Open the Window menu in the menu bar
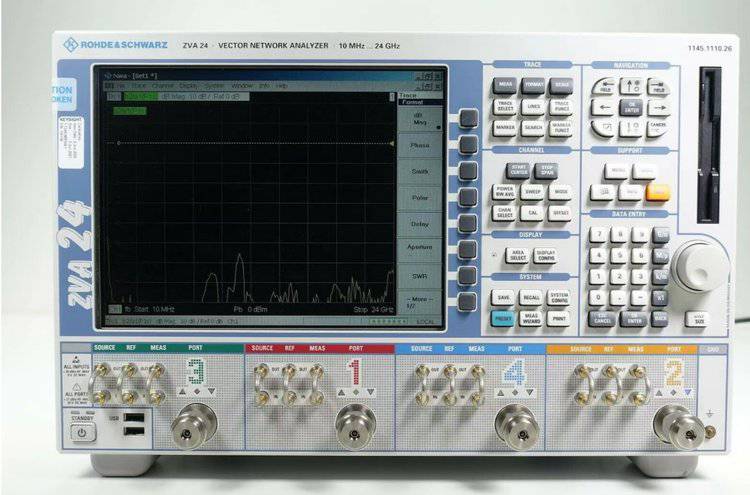750x495 pixels. [x=242, y=86]
